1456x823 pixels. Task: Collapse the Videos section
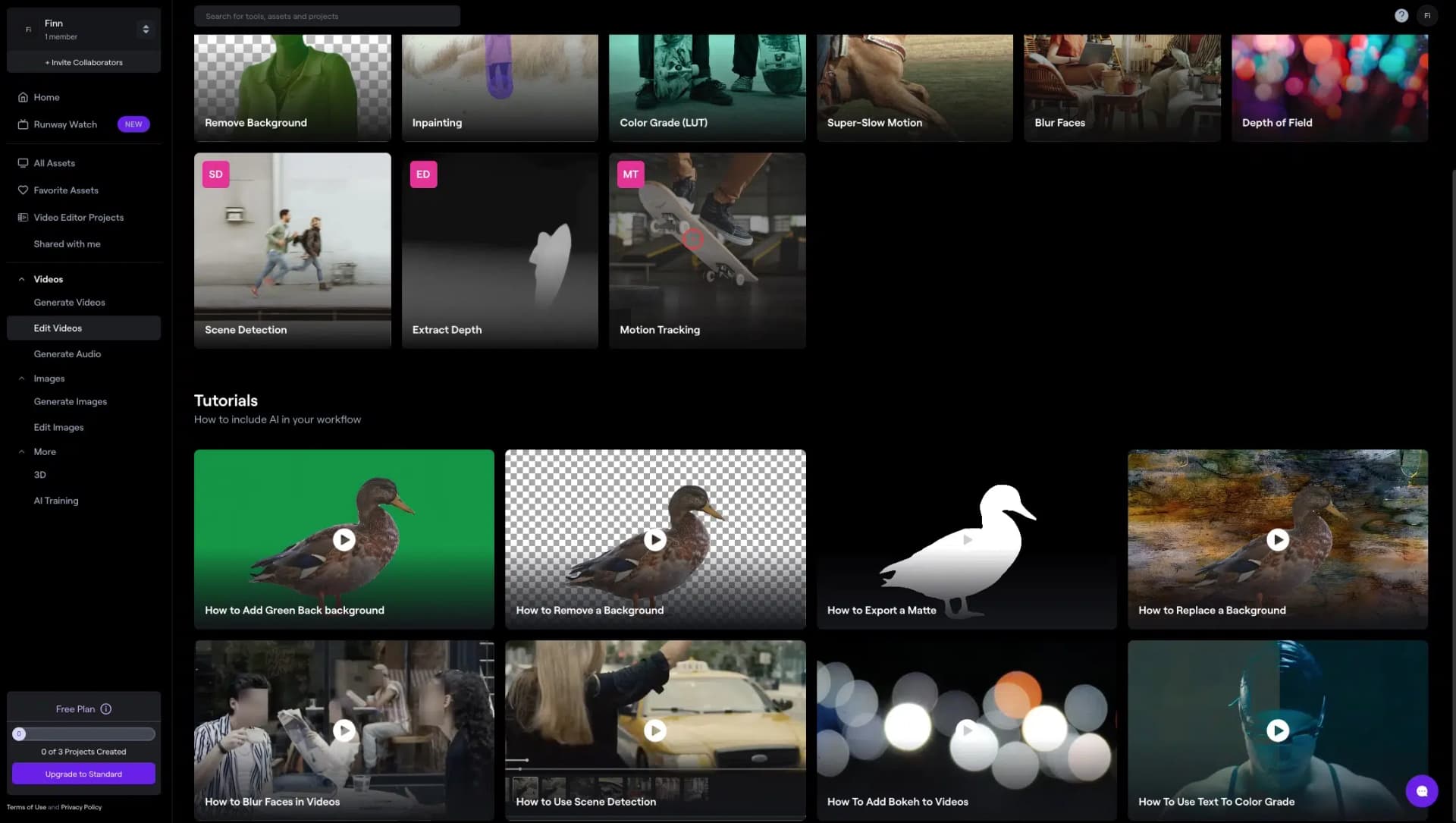(22, 280)
